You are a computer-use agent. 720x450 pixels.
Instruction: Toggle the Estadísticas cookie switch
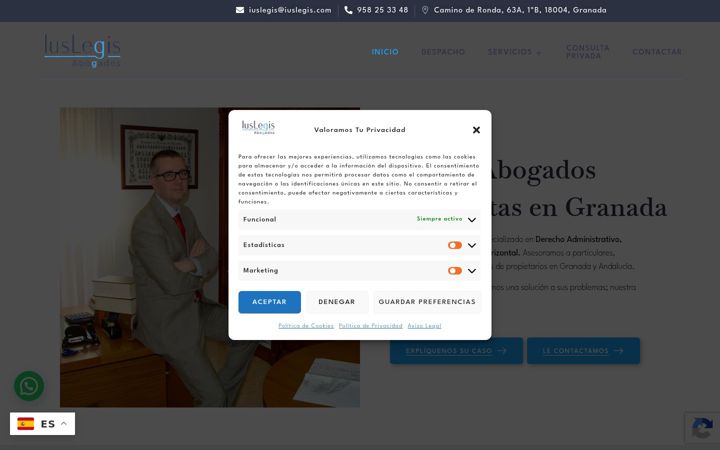(455, 245)
